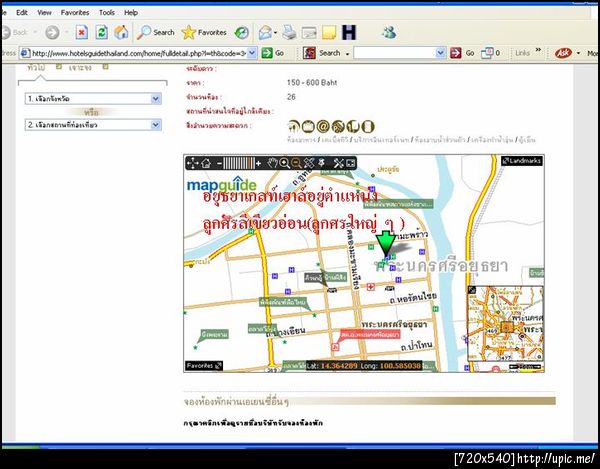Open the View menu
This screenshot has width=600, height=469.
coord(44,13)
